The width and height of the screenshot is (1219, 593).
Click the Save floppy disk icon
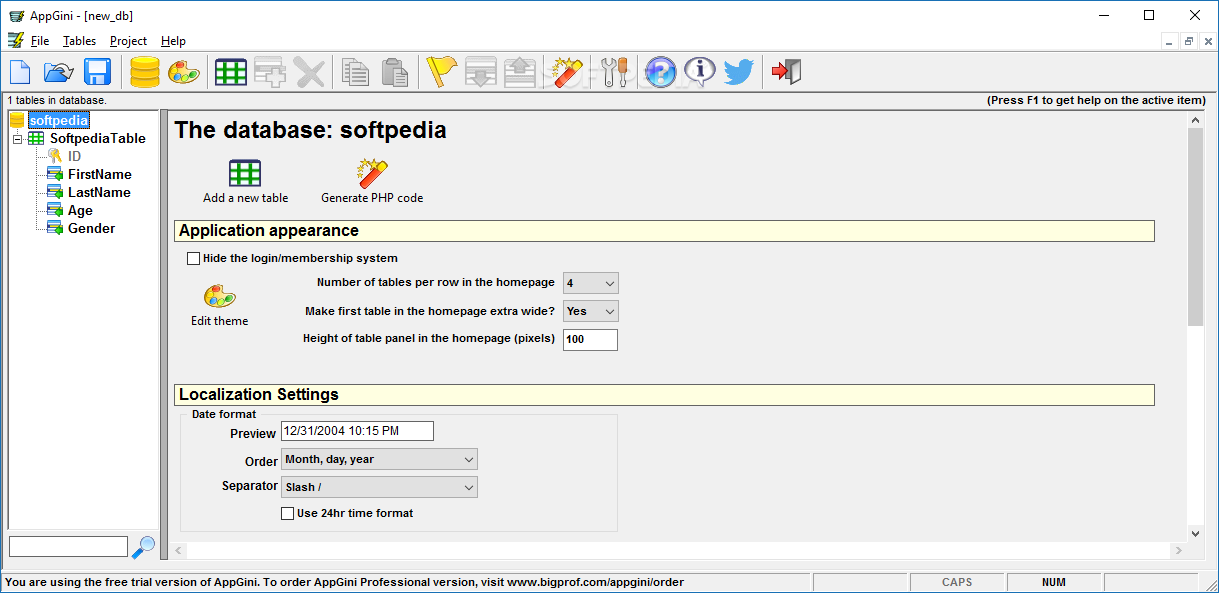pyautogui.click(x=97, y=72)
